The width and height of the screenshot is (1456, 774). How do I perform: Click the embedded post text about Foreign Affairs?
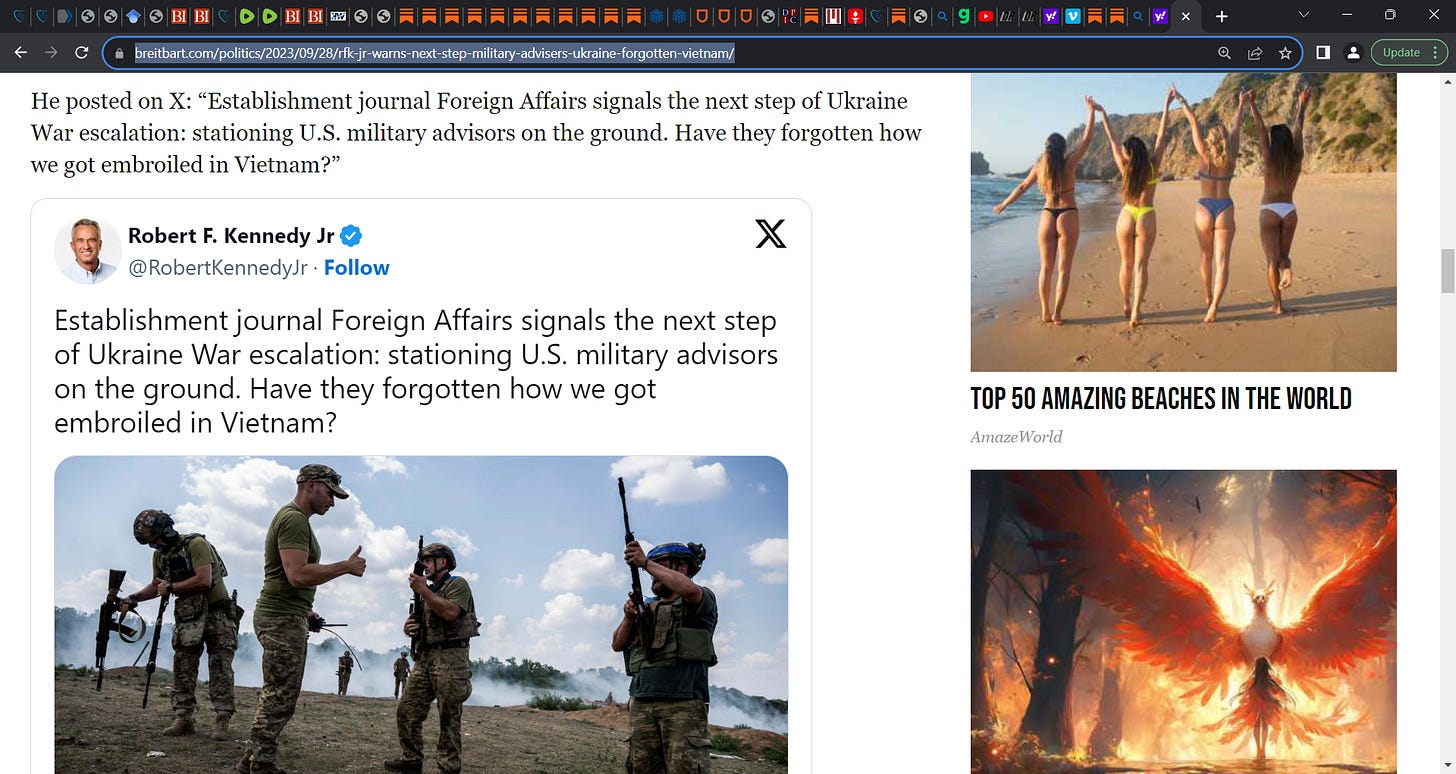tap(416, 372)
